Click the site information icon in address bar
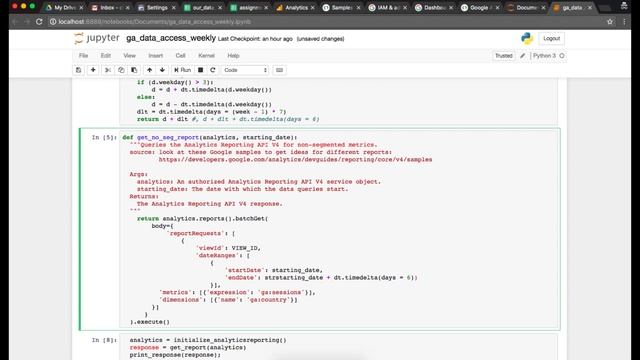 point(53,22)
